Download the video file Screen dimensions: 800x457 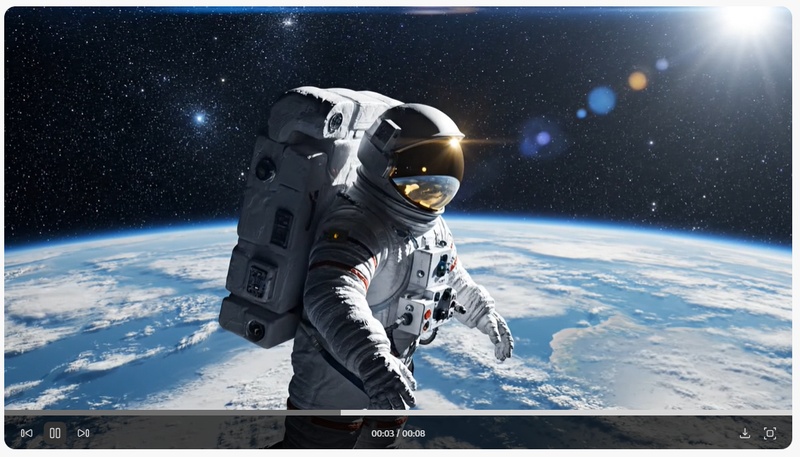(745, 434)
